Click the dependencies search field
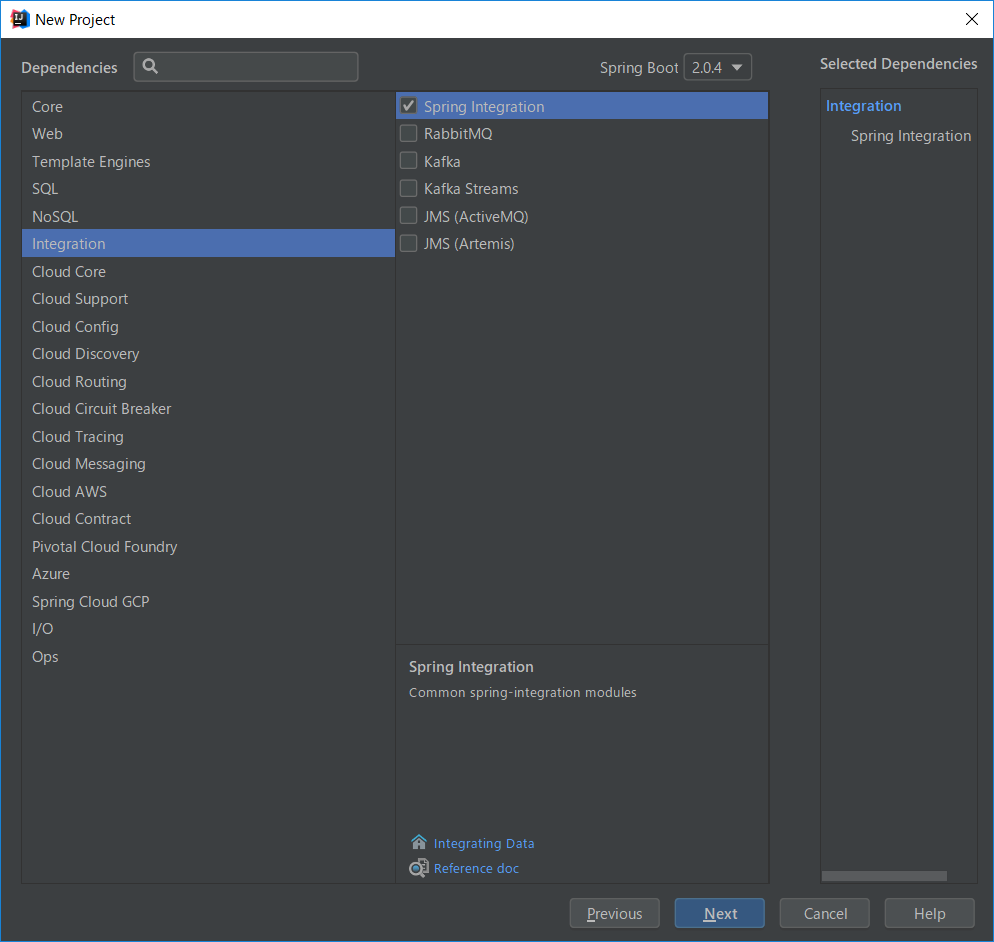The width and height of the screenshot is (994, 942). [x=246, y=67]
